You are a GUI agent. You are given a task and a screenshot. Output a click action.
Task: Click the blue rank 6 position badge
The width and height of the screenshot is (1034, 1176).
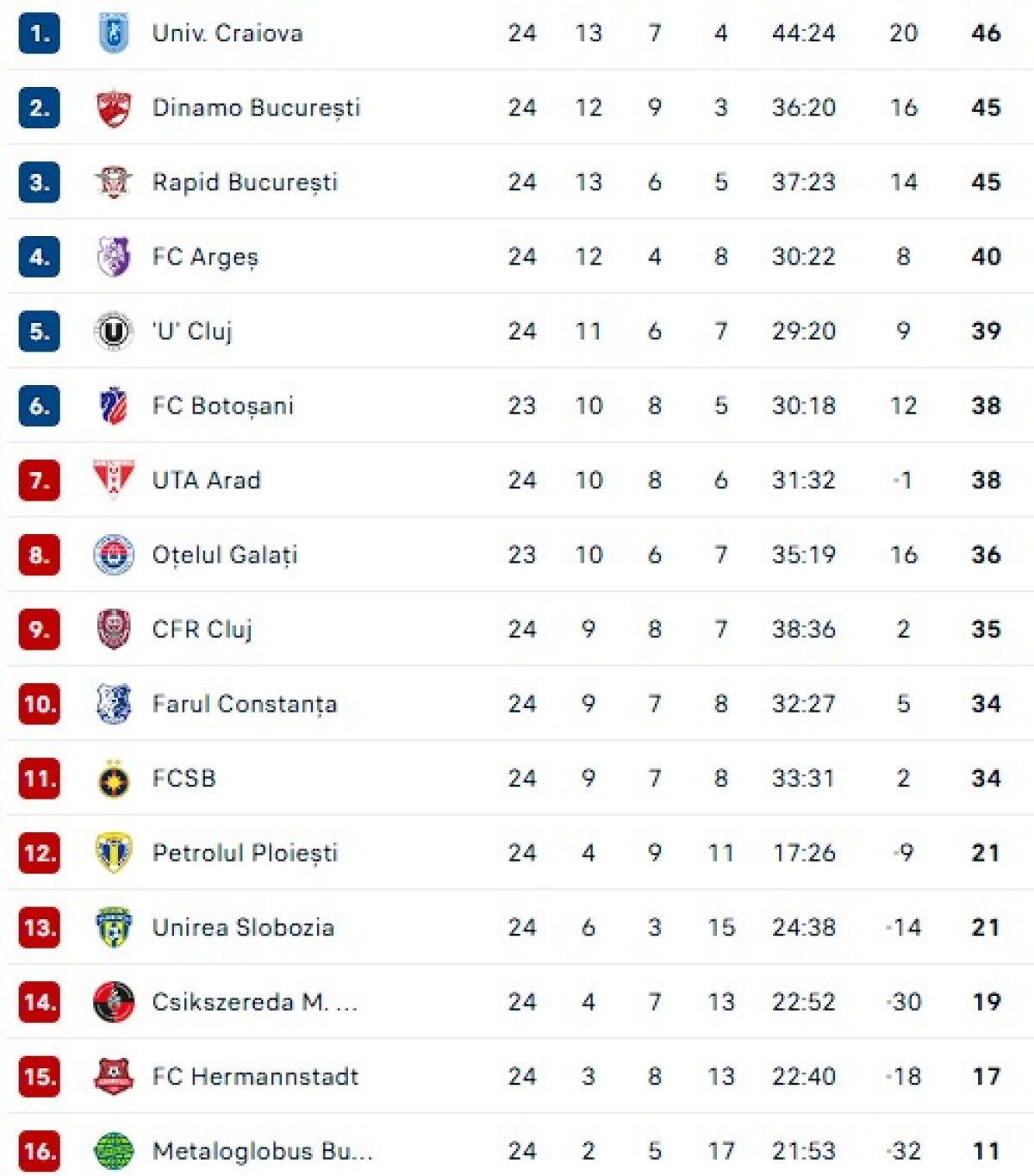point(40,406)
